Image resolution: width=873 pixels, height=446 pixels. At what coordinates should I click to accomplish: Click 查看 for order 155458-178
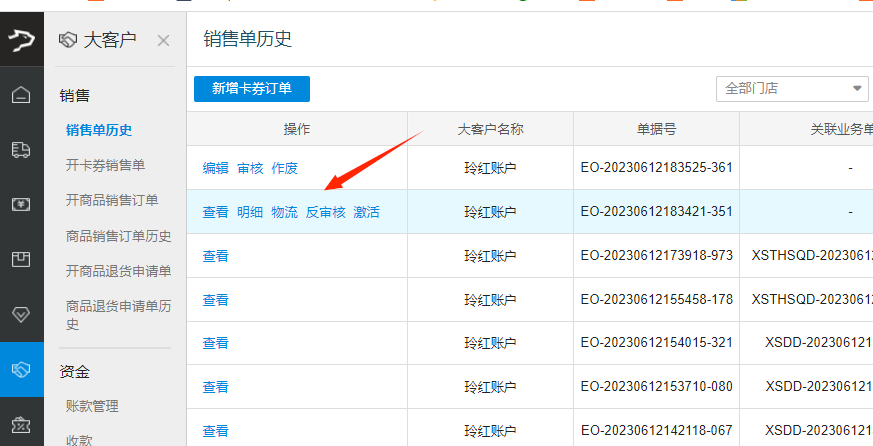click(215, 300)
